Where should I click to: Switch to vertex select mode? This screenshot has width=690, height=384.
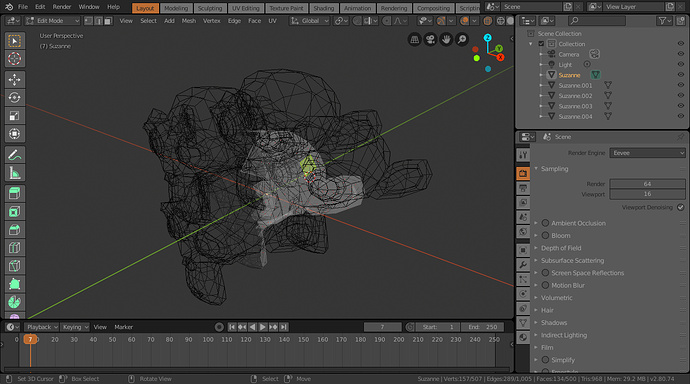88,21
